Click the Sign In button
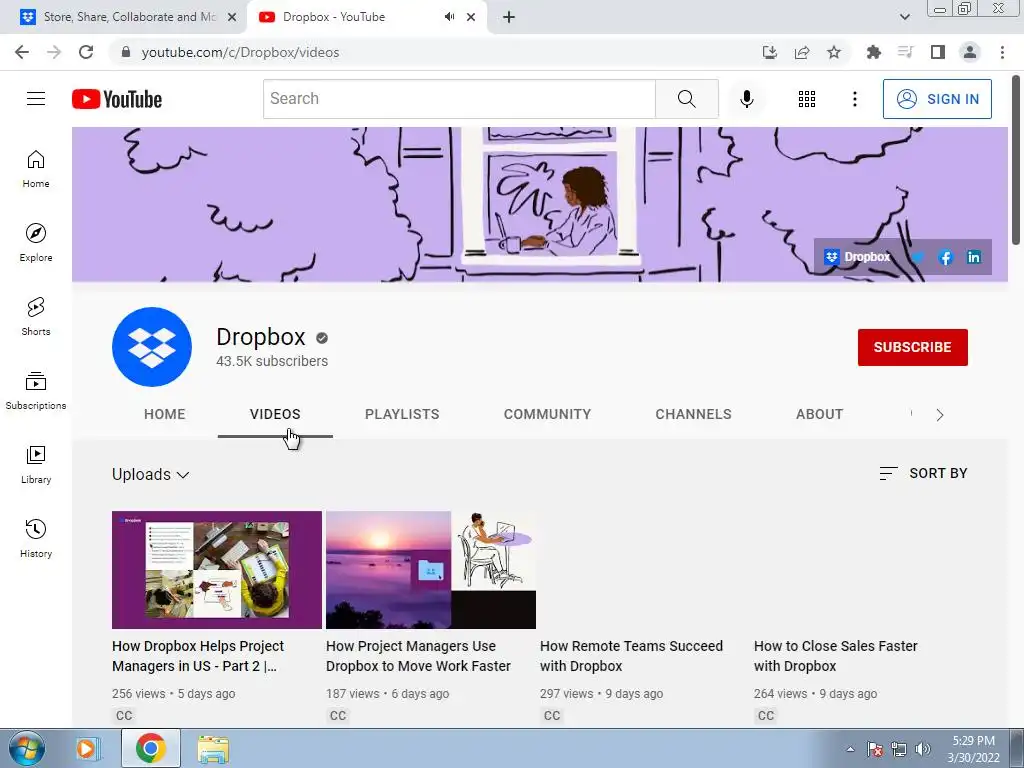Screen dimensions: 1024x768 point(937,99)
